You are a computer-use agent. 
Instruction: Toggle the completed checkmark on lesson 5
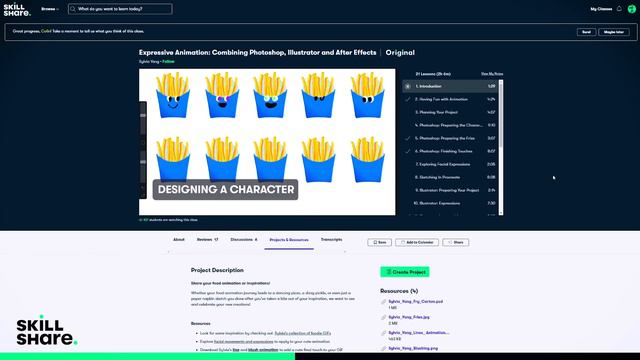(x=407, y=138)
